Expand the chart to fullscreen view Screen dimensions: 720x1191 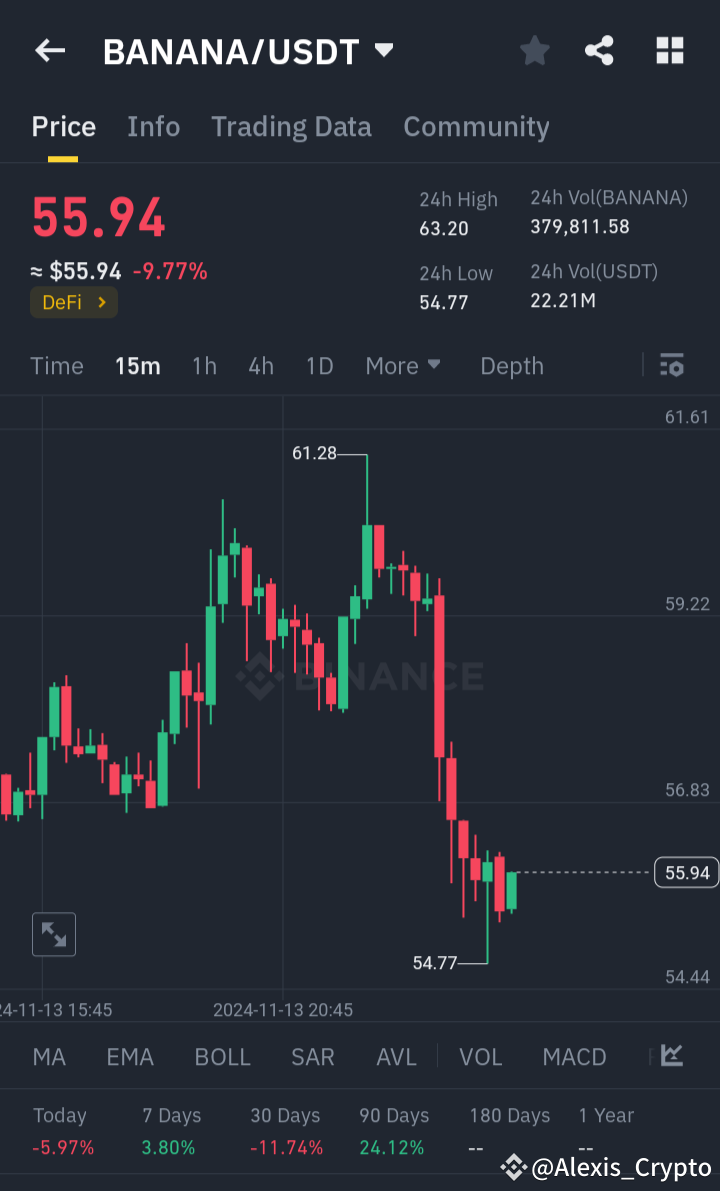53,934
